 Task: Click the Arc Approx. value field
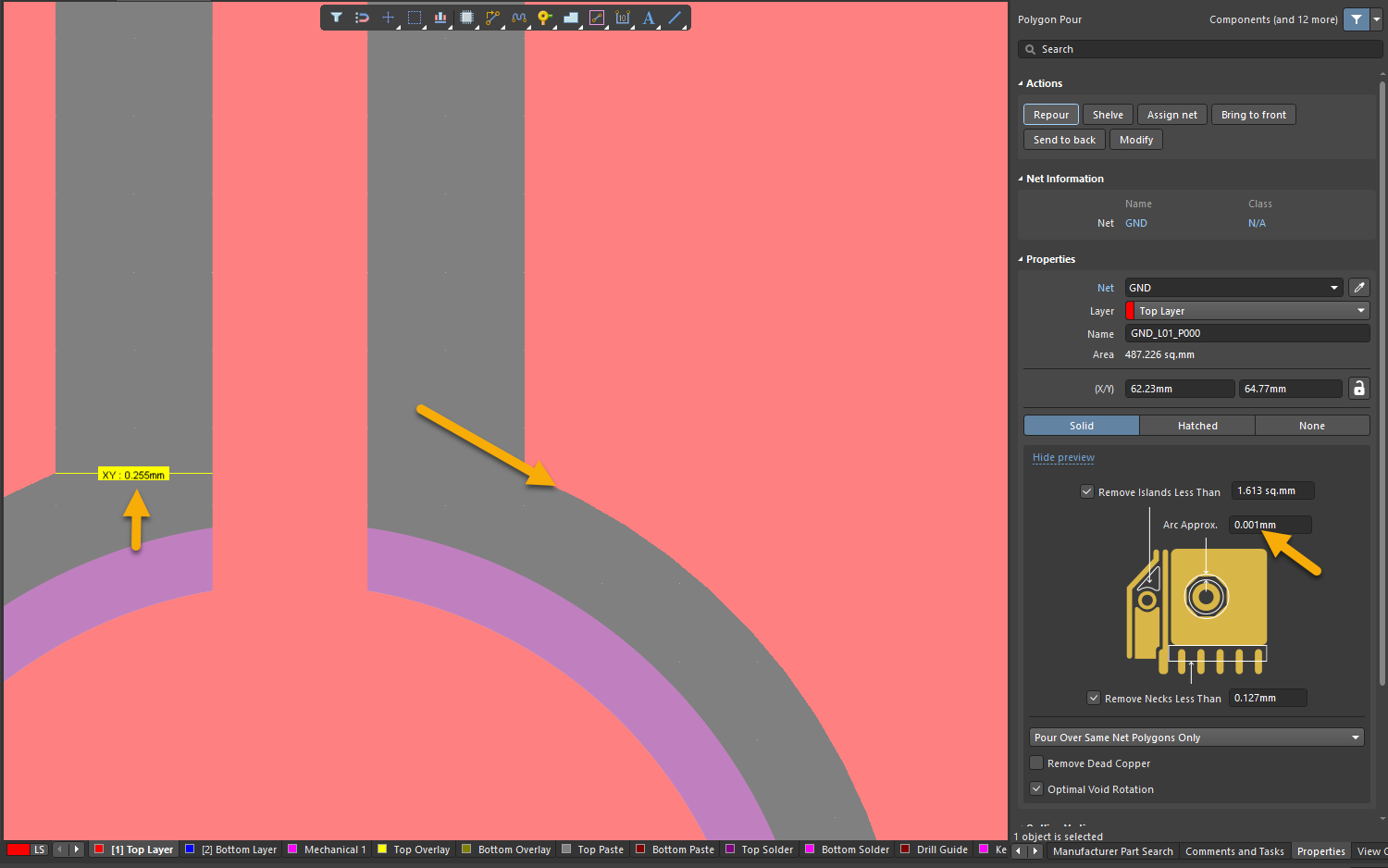tap(1270, 525)
